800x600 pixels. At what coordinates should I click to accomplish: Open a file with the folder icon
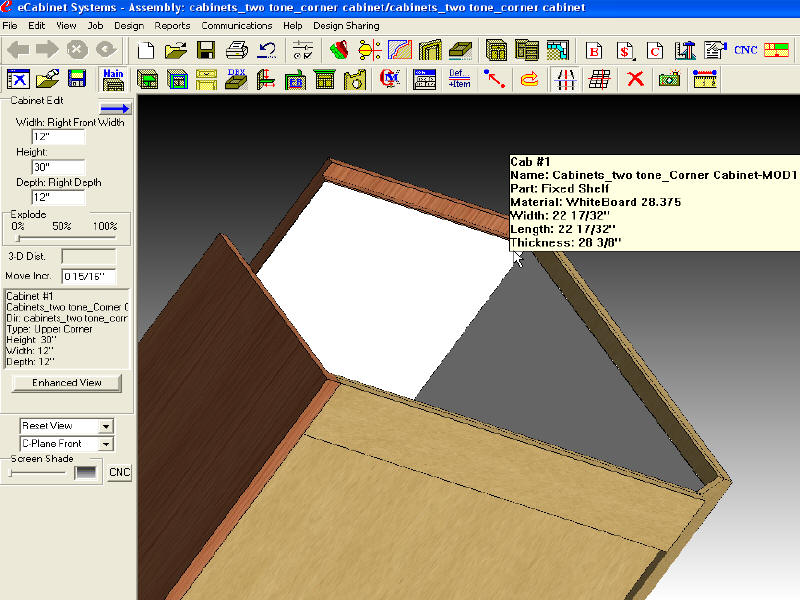[x=176, y=50]
